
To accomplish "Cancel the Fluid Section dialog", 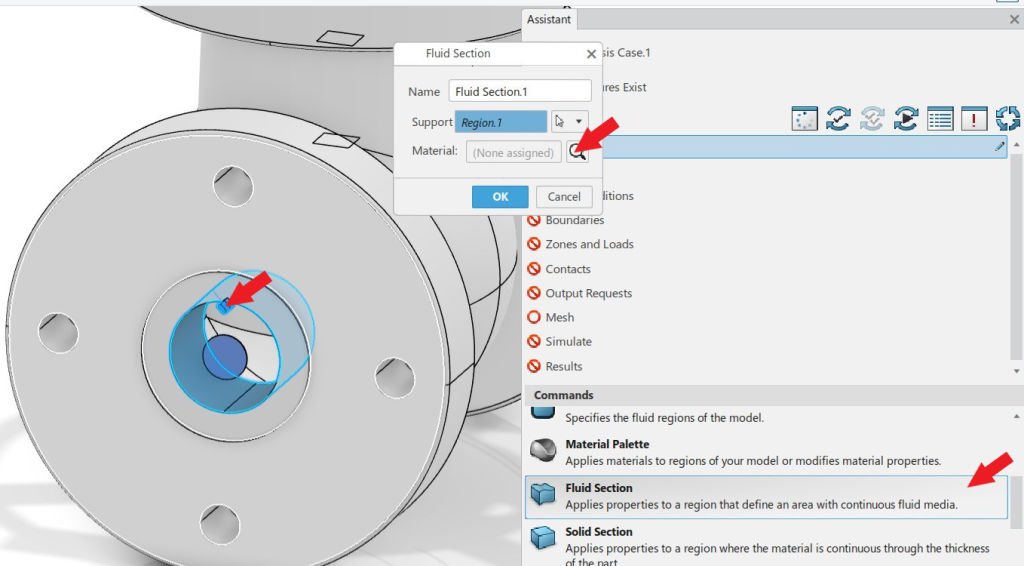I will (x=564, y=197).
